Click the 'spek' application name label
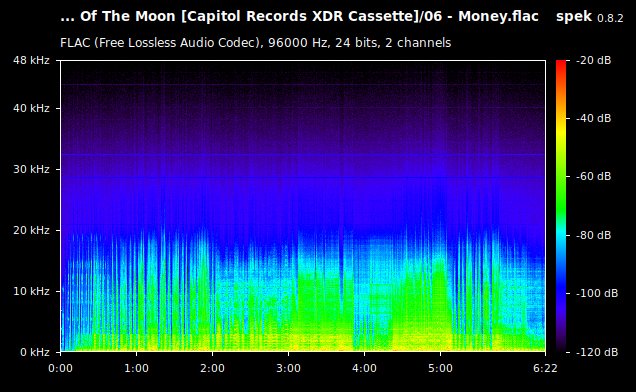This screenshot has width=636, height=392. click(x=574, y=17)
